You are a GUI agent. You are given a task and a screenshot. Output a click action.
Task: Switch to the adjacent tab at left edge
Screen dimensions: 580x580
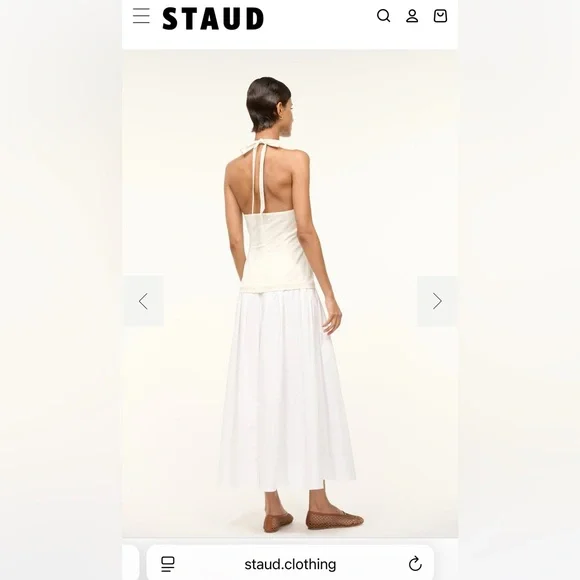(x=131, y=563)
